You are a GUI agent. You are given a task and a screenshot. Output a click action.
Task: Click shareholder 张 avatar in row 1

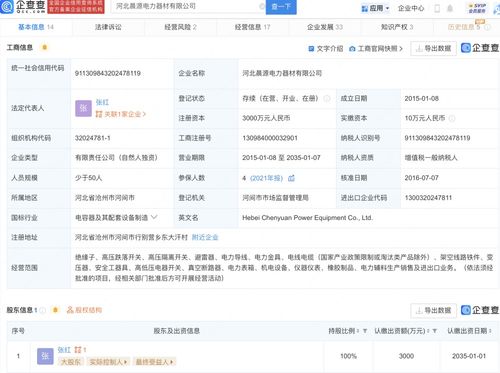coord(45,356)
